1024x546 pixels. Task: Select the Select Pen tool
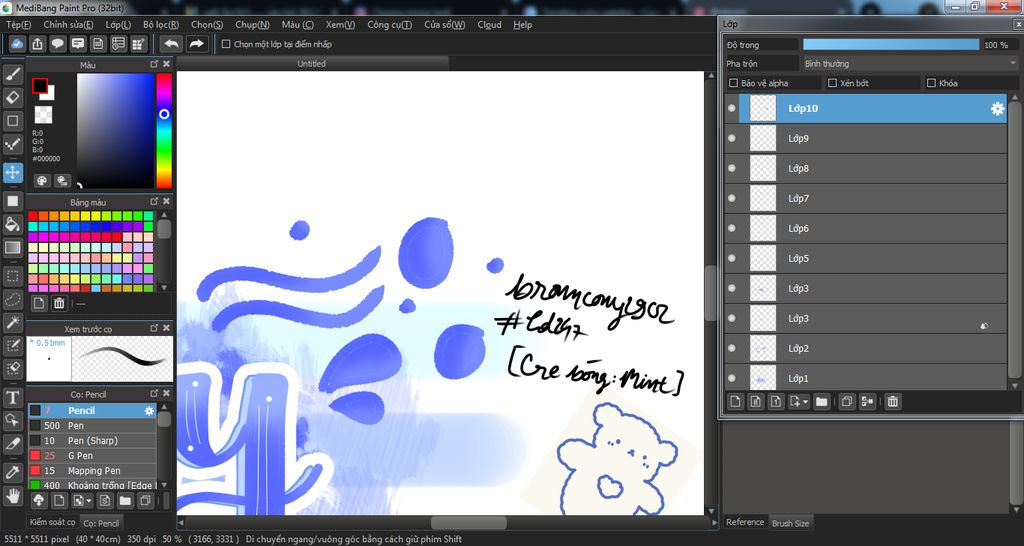pyautogui.click(x=12, y=345)
